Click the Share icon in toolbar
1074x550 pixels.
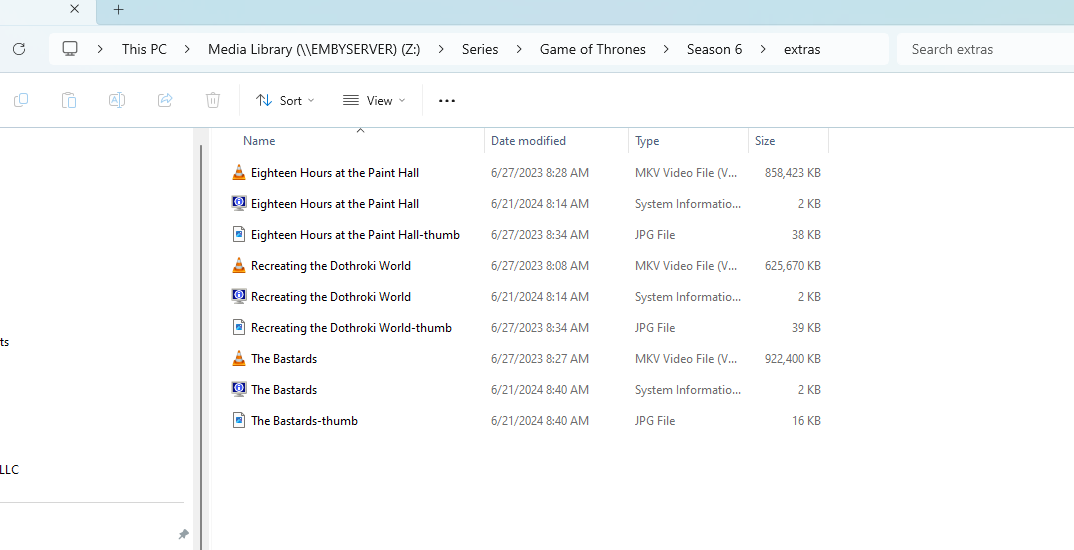(x=165, y=100)
